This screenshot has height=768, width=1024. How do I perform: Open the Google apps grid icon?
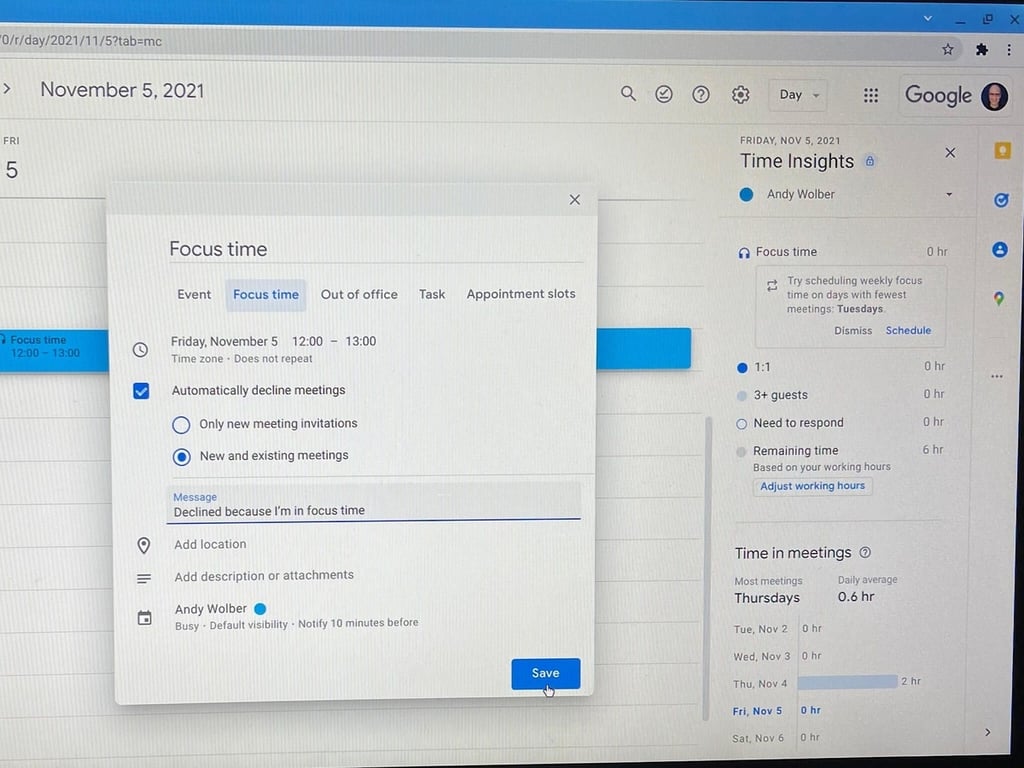pos(871,95)
